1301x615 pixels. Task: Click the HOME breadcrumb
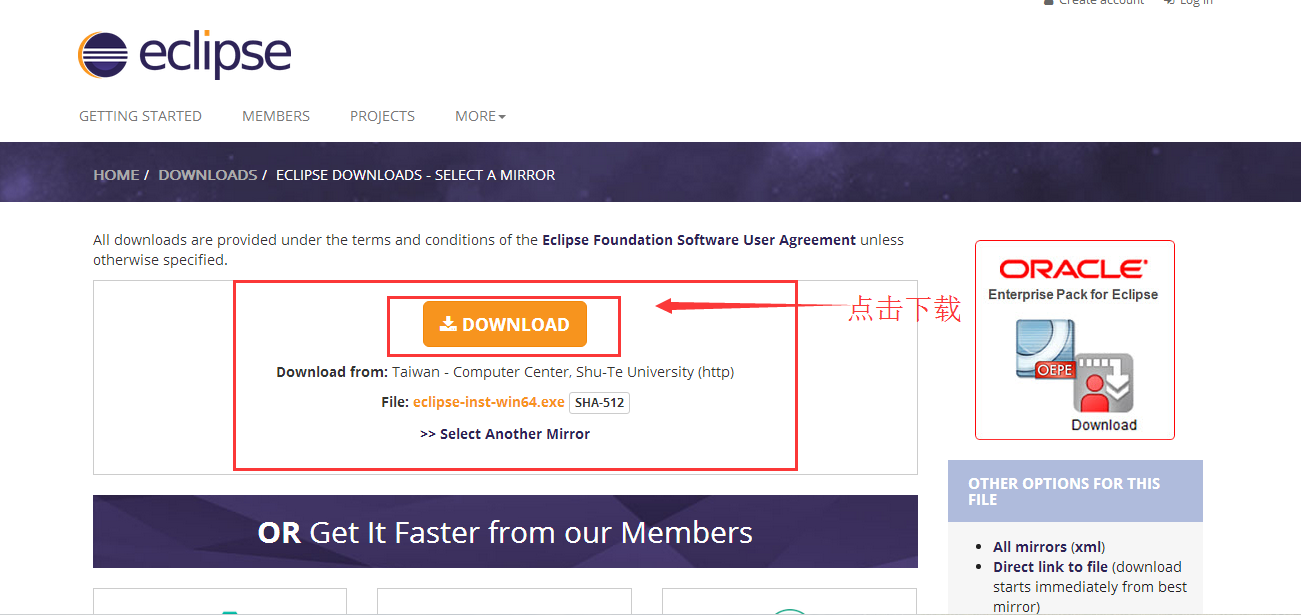116,175
